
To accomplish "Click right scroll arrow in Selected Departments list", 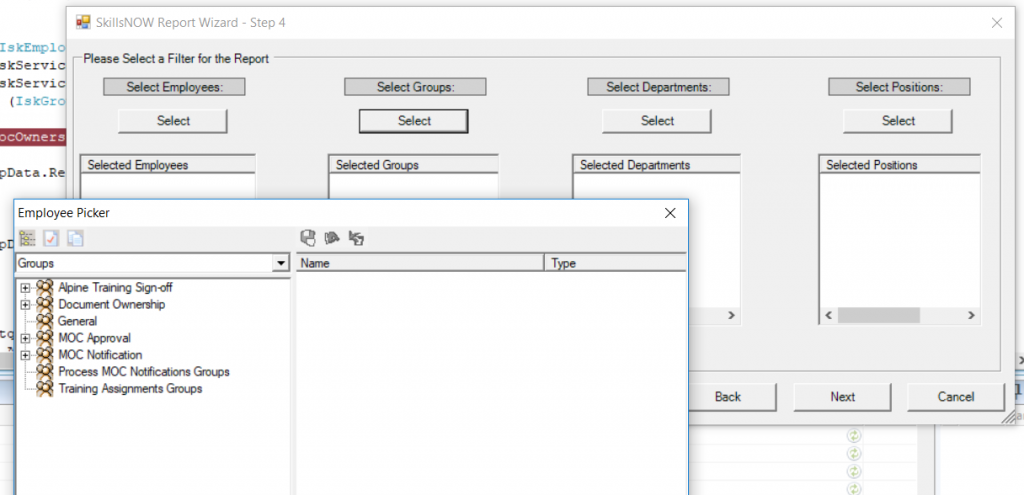I will (x=731, y=315).
